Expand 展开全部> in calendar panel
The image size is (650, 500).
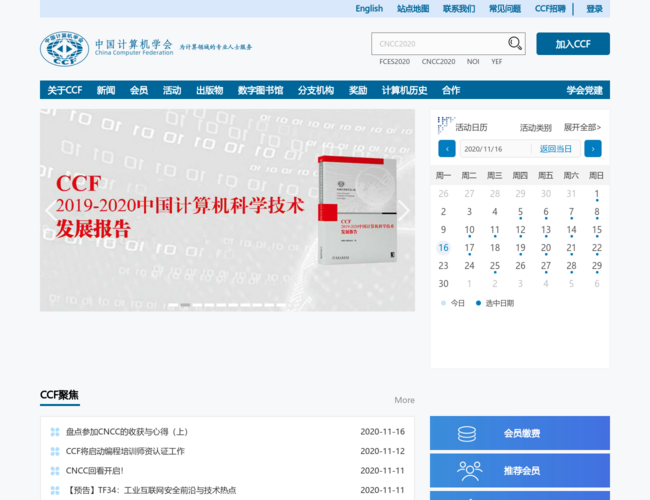(x=582, y=128)
